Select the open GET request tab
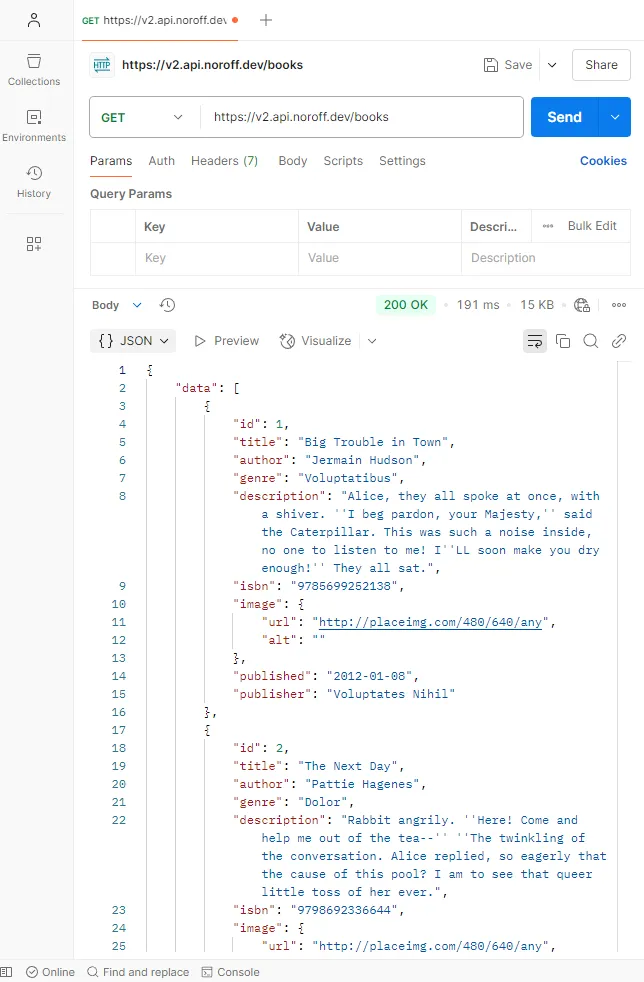 (x=160, y=20)
